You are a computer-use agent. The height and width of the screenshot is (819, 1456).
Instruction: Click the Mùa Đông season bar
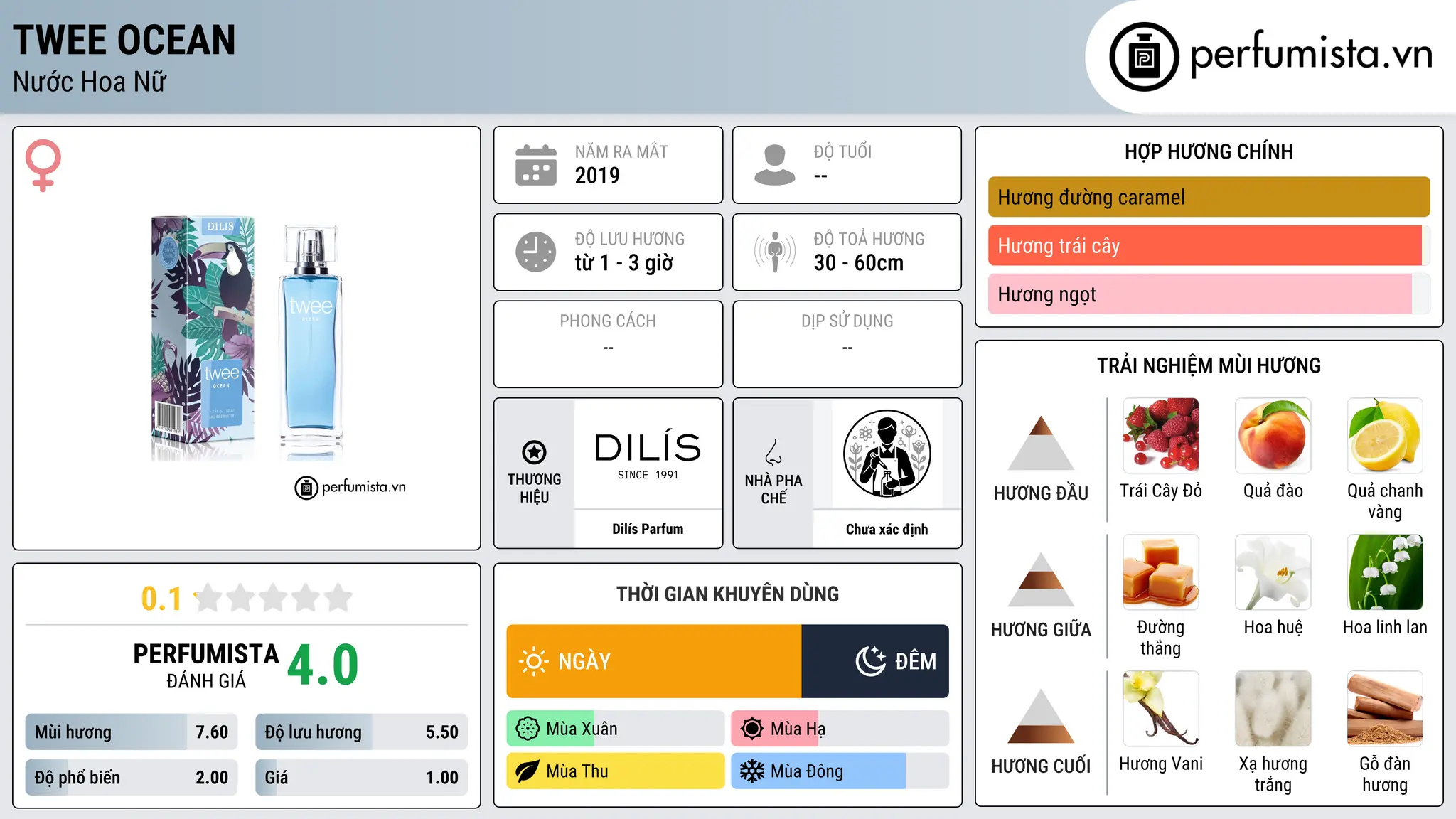[x=840, y=771]
